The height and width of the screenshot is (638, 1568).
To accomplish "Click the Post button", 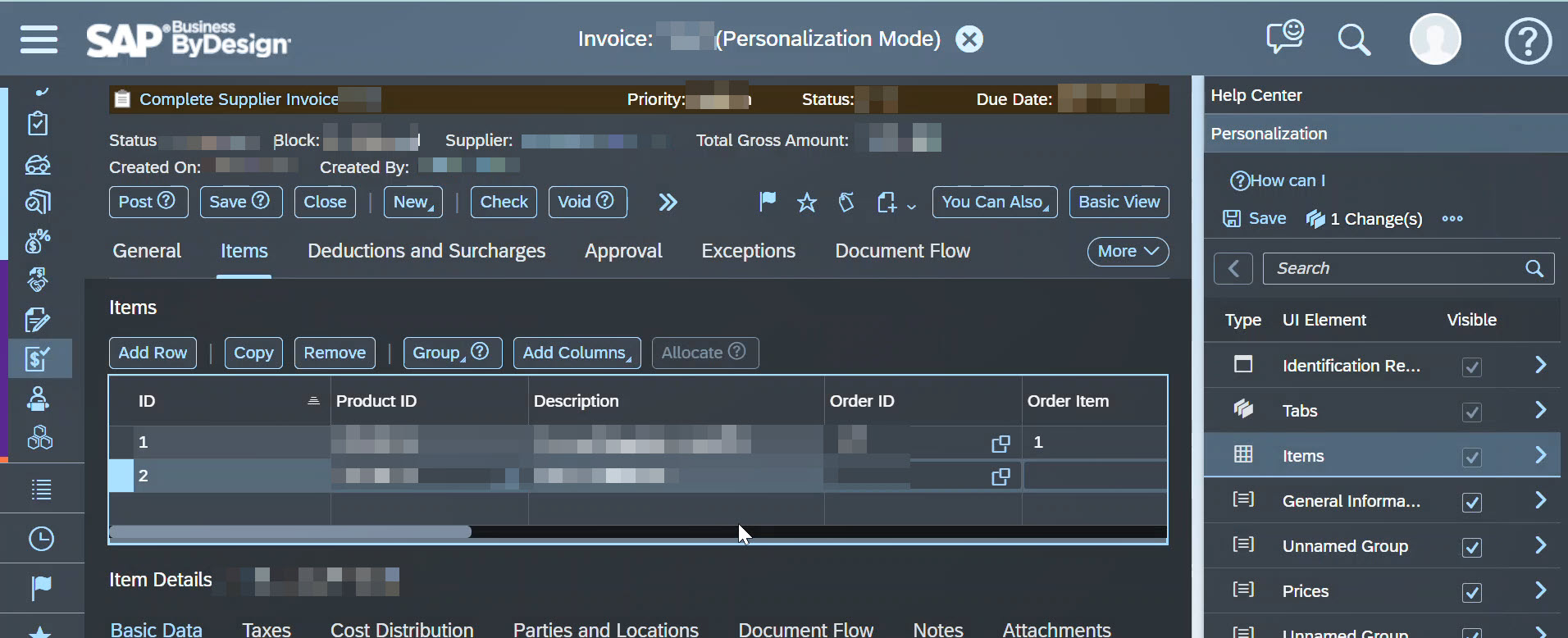I will 148,202.
